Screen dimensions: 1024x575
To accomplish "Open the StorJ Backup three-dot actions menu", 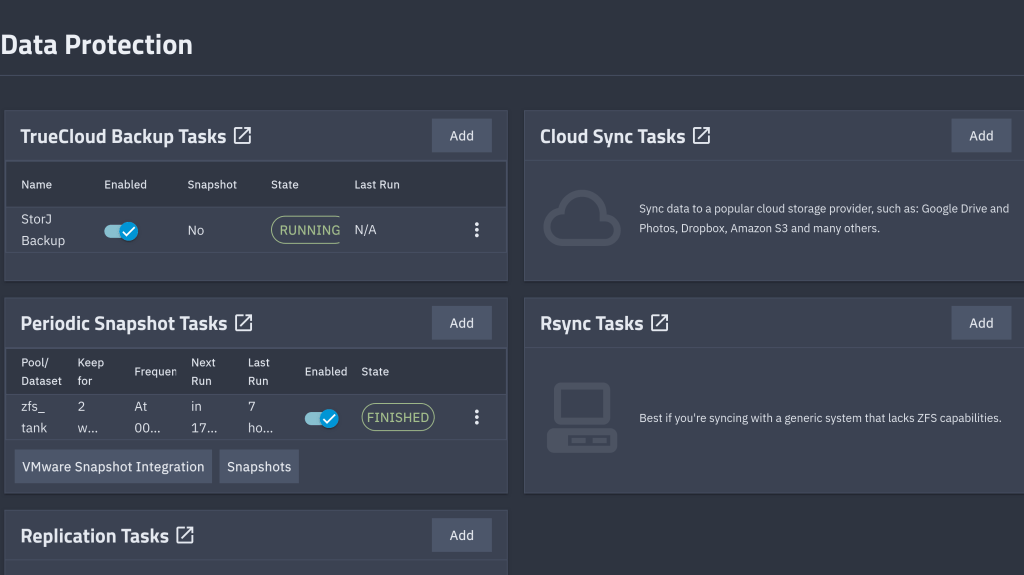I will [x=476, y=230].
